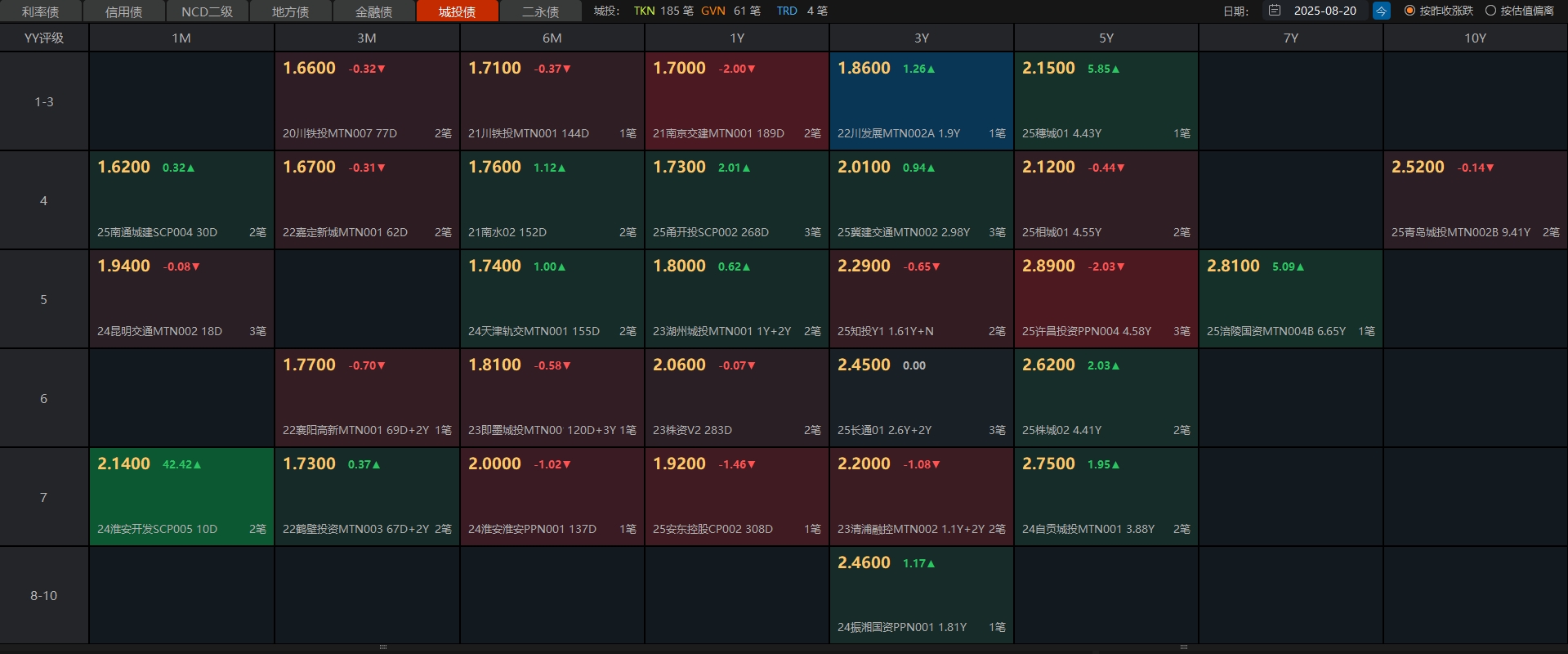Viewport: 1568px width, 654px height.
Task: Click the 3Y column header
Action: pos(922,38)
